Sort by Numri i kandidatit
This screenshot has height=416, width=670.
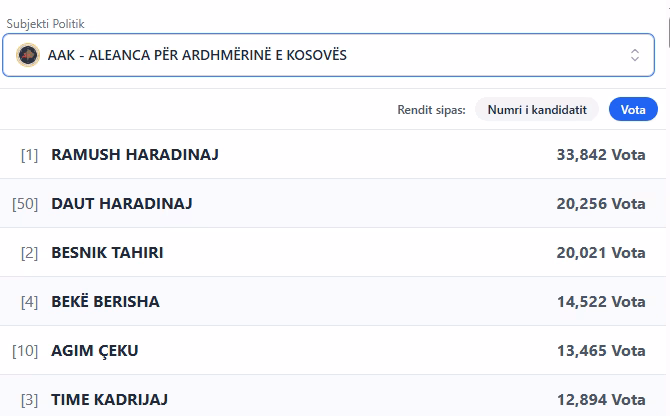click(x=536, y=109)
